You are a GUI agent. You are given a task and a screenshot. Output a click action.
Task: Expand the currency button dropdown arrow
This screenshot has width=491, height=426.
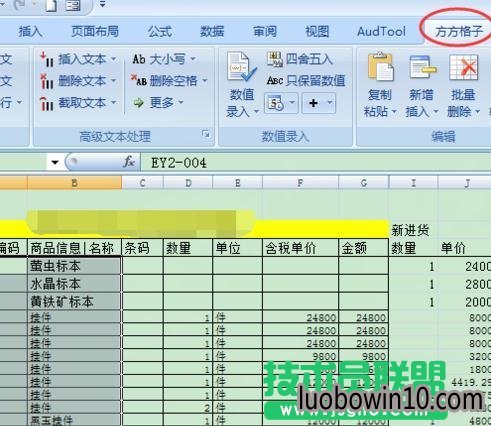[292, 102]
